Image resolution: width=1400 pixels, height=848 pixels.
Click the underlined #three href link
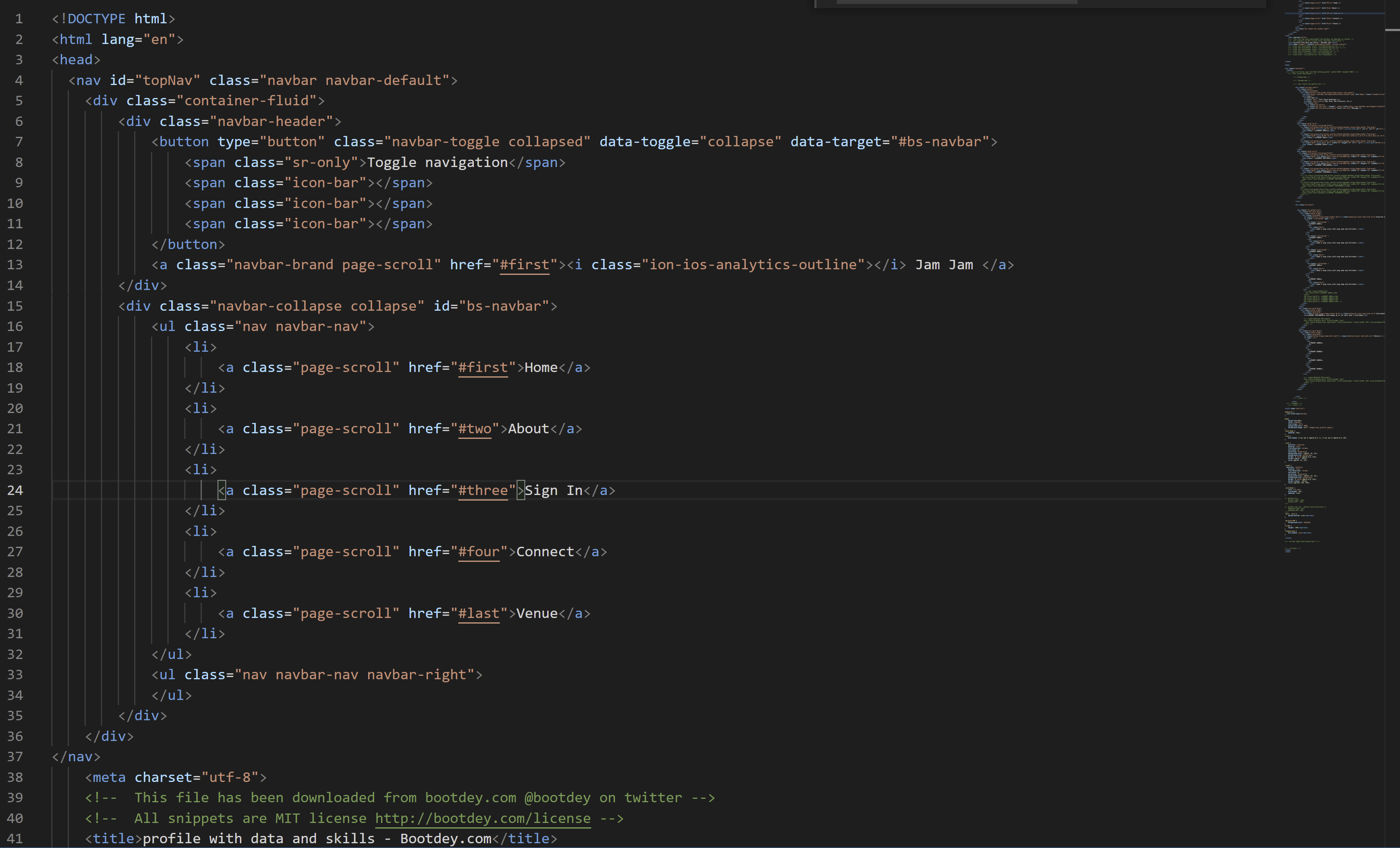pyautogui.click(x=482, y=490)
